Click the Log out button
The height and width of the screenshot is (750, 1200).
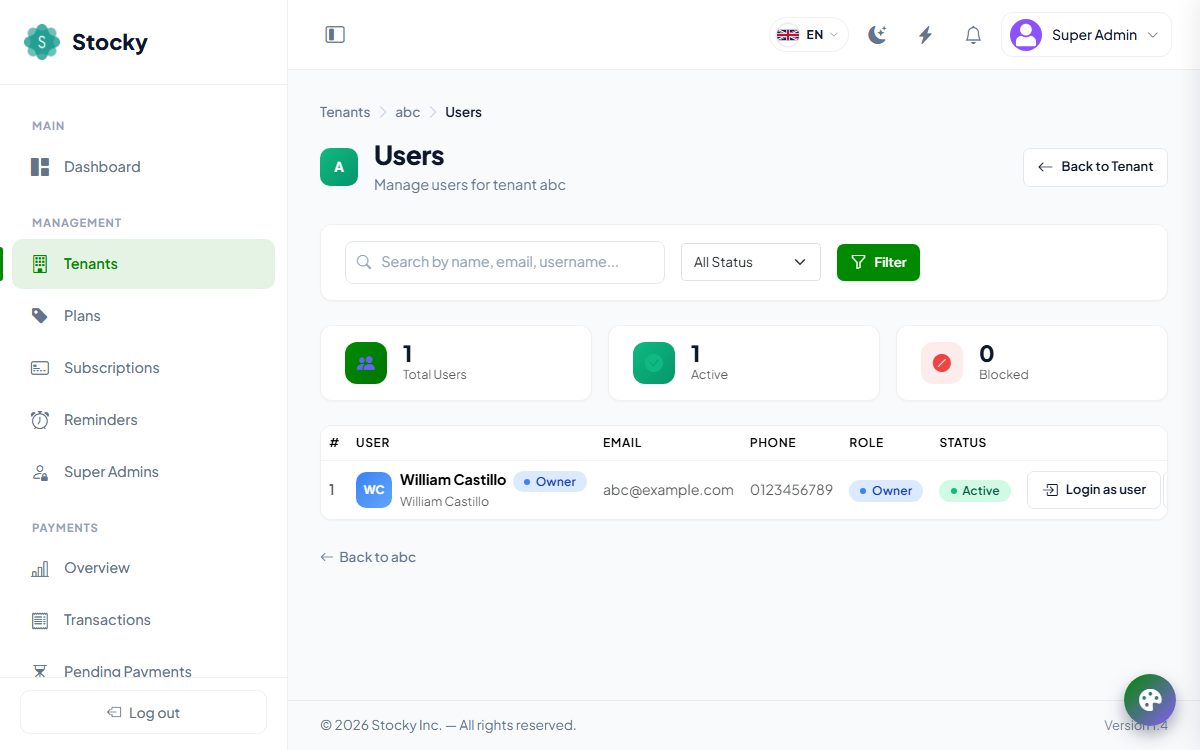[x=143, y=712]
